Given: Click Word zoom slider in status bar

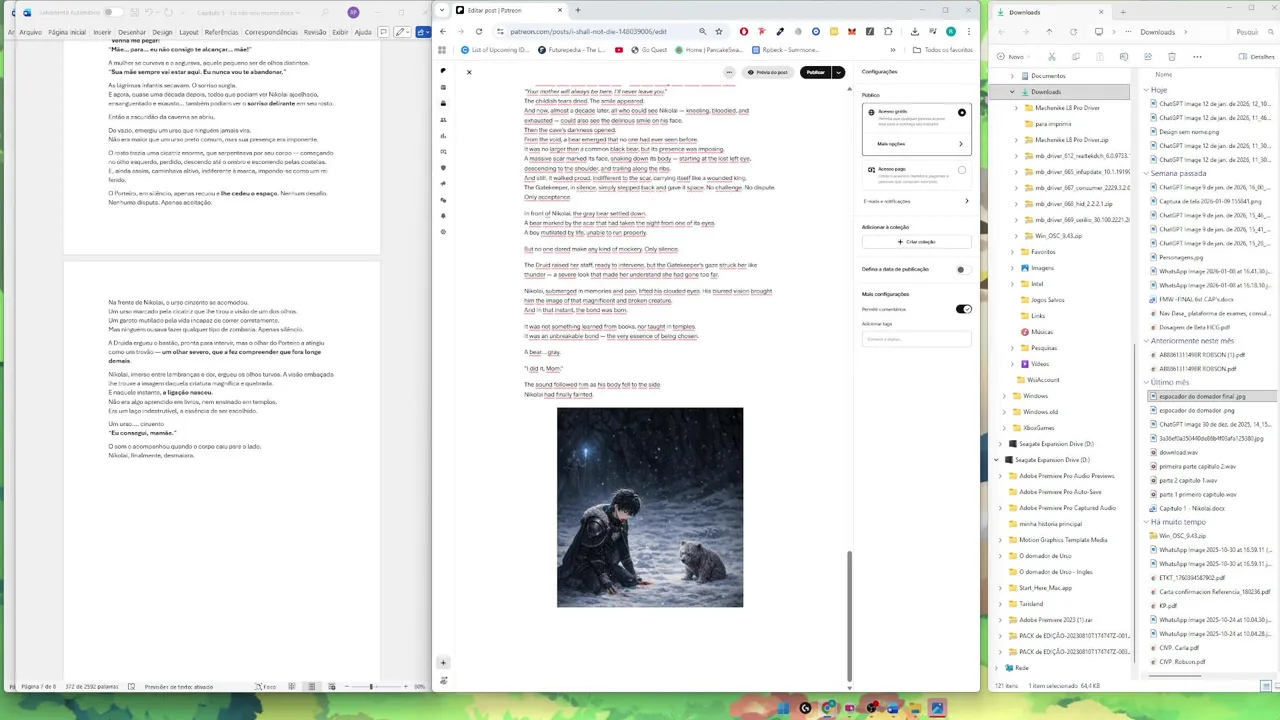Looking at the screenshot, I should 371,686.
